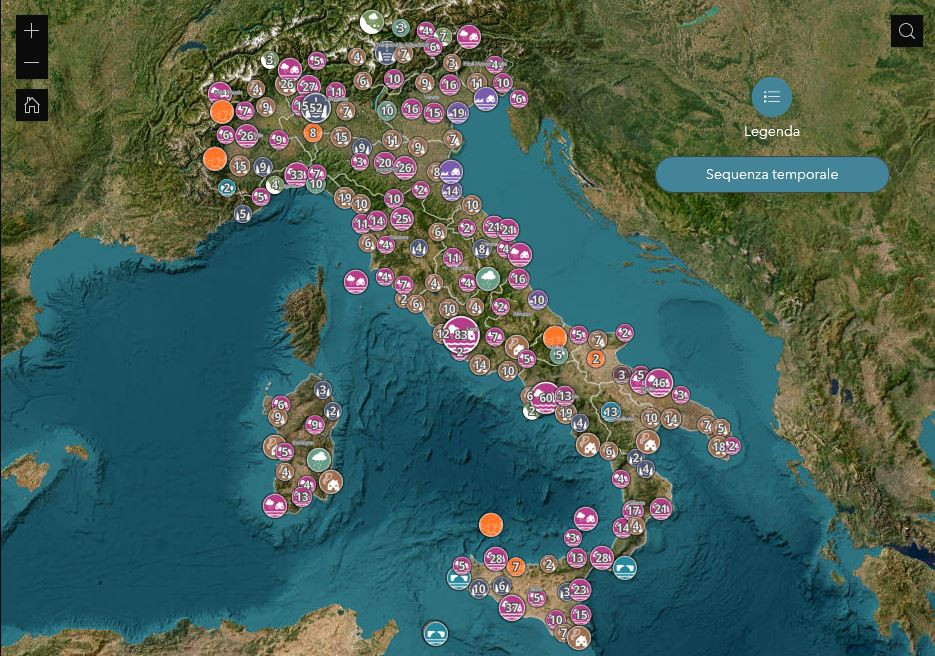
Task: Click the 28 flood marker in eastern Sicily
Action: click(601, 556)
